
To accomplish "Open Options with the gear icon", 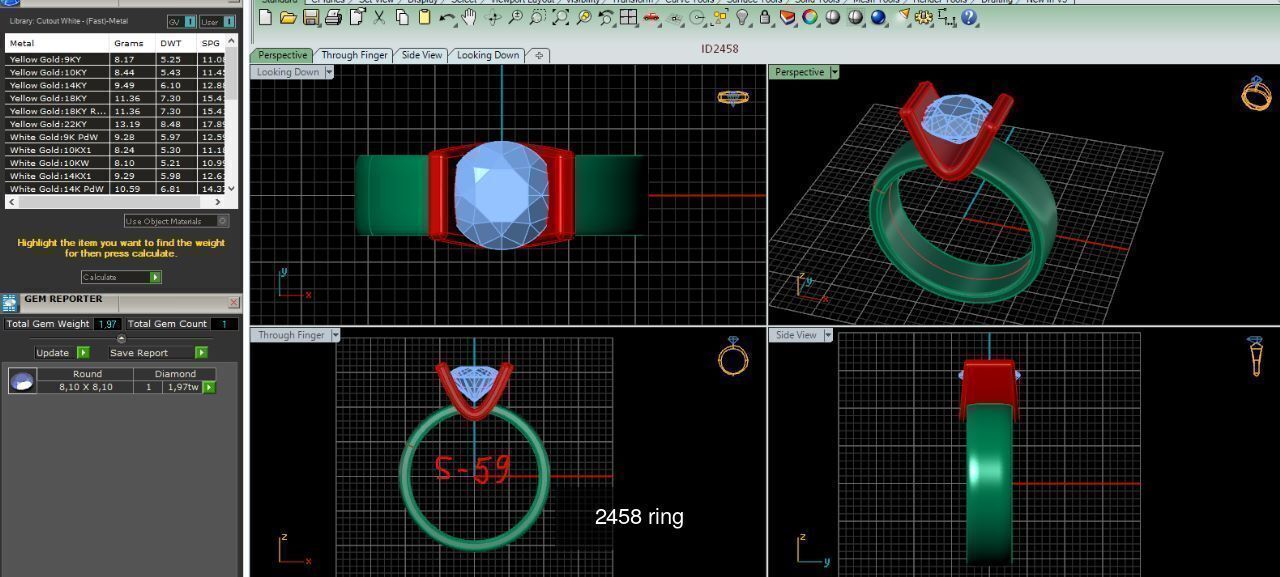I will pos(922,17).
